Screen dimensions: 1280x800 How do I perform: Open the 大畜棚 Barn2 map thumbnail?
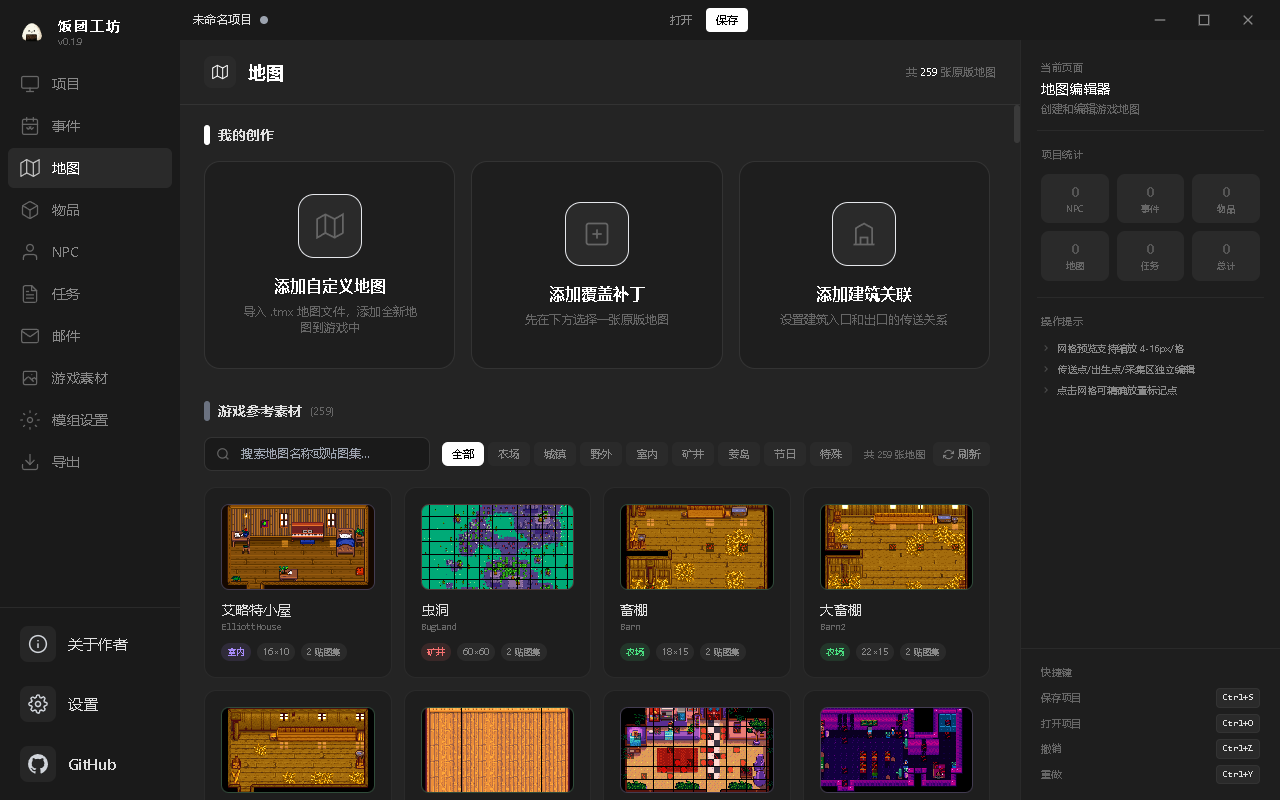pyautogui.click(x=896, y=546)
